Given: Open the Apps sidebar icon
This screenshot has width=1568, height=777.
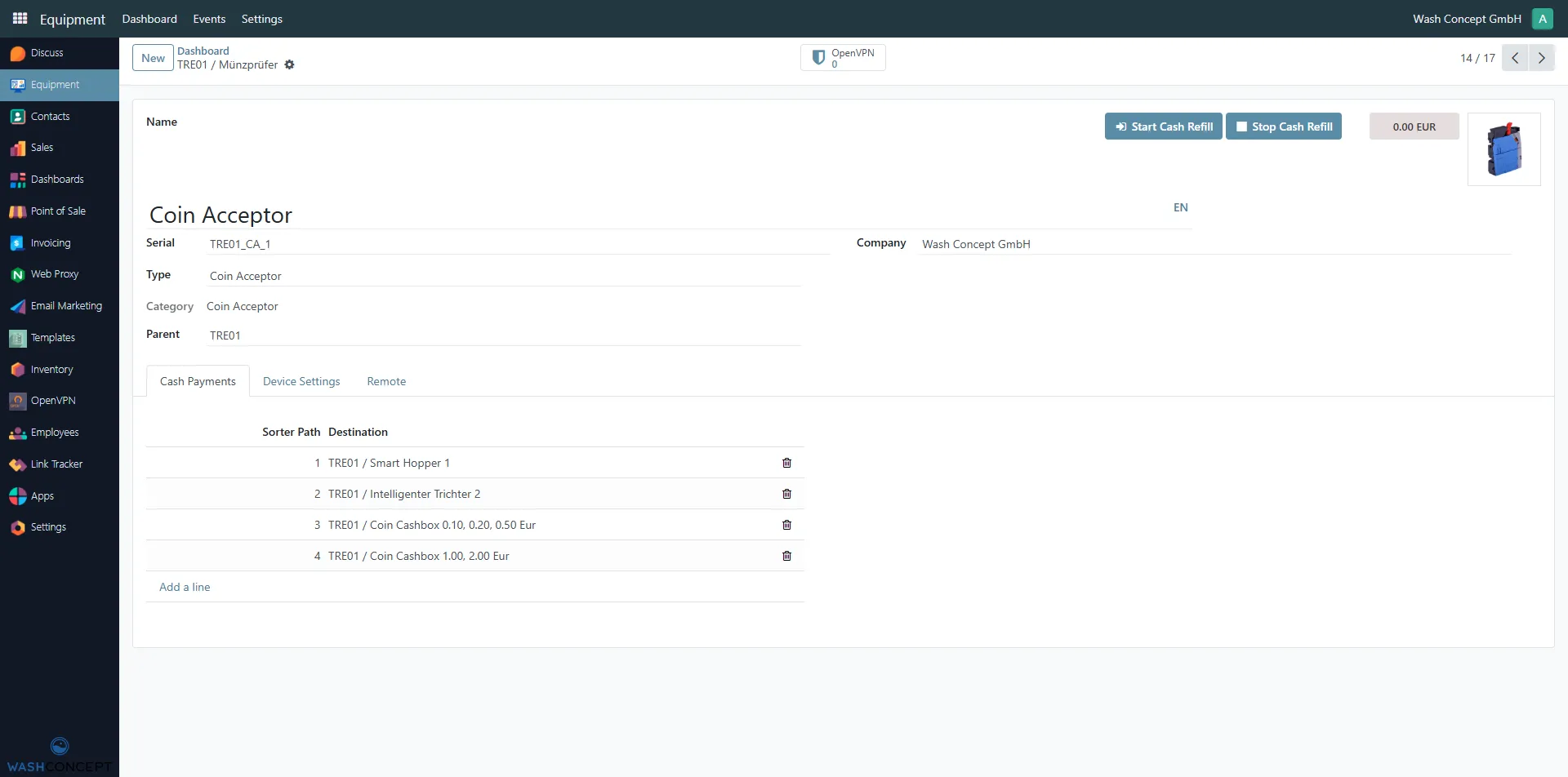Looking at the screenshot, I should (x=17, y=496).
